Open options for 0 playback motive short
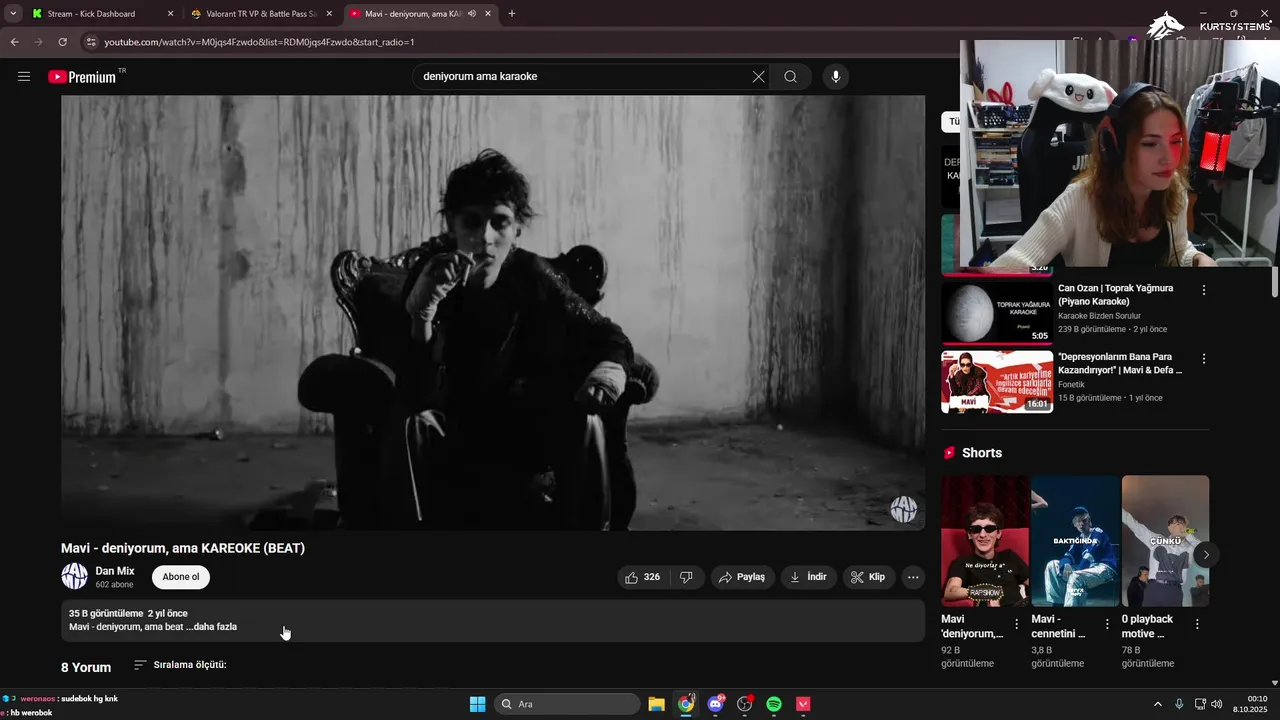The width and height of the screenshot is (1280, 720). pos(1197,624)
